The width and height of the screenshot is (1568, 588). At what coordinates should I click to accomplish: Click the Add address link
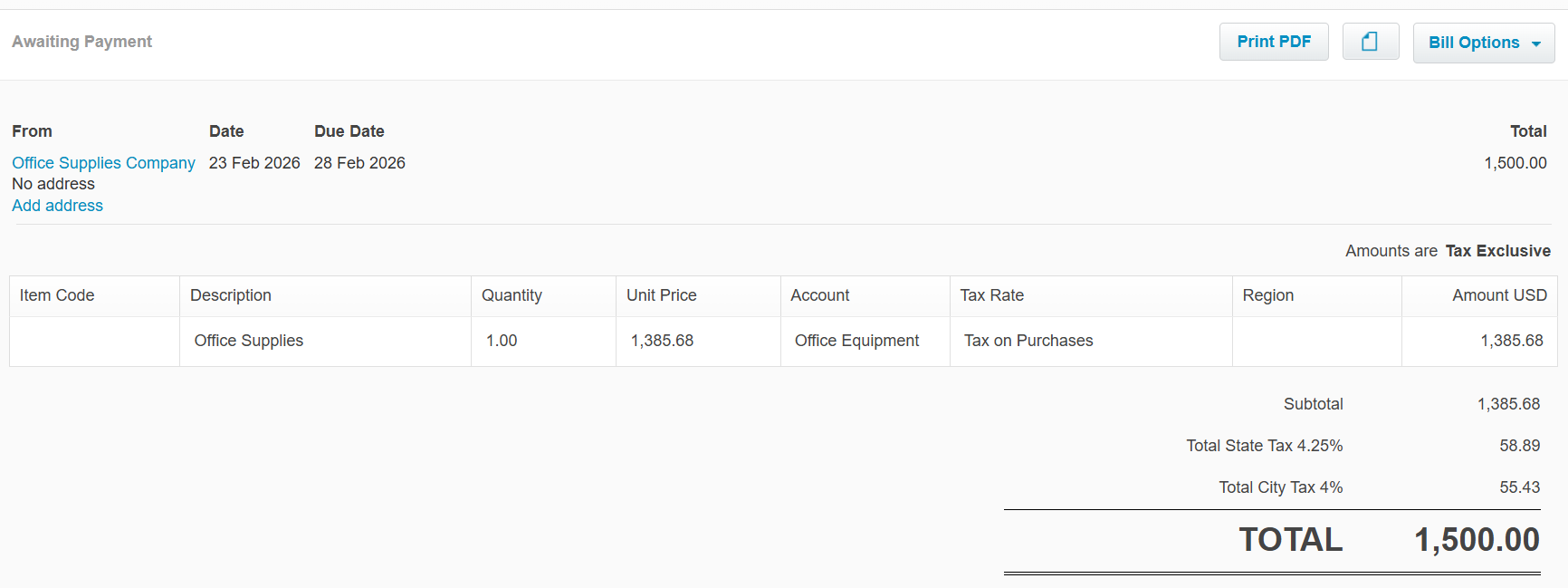57,206
